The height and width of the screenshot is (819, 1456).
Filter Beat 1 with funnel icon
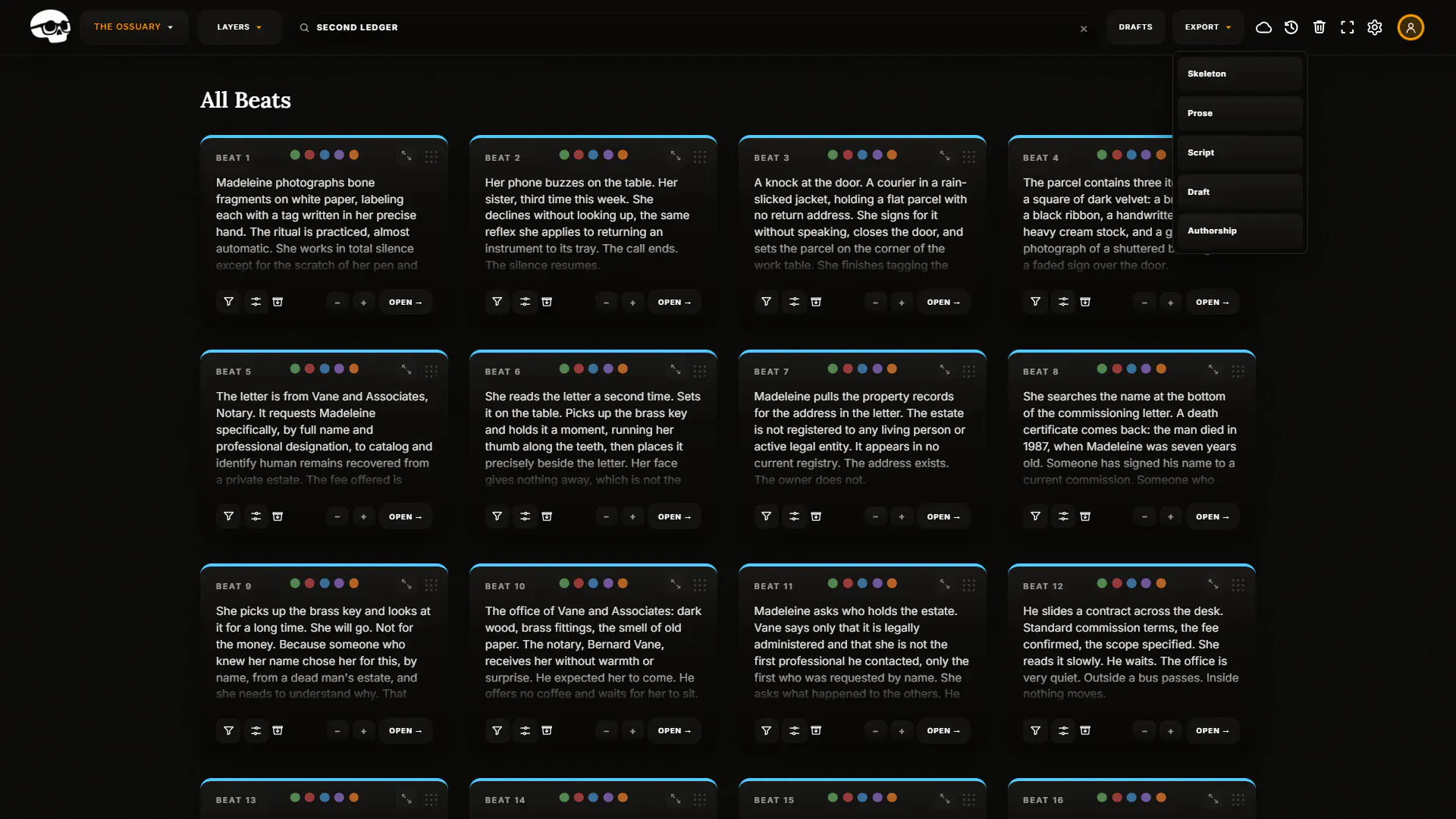pos(228,302)
